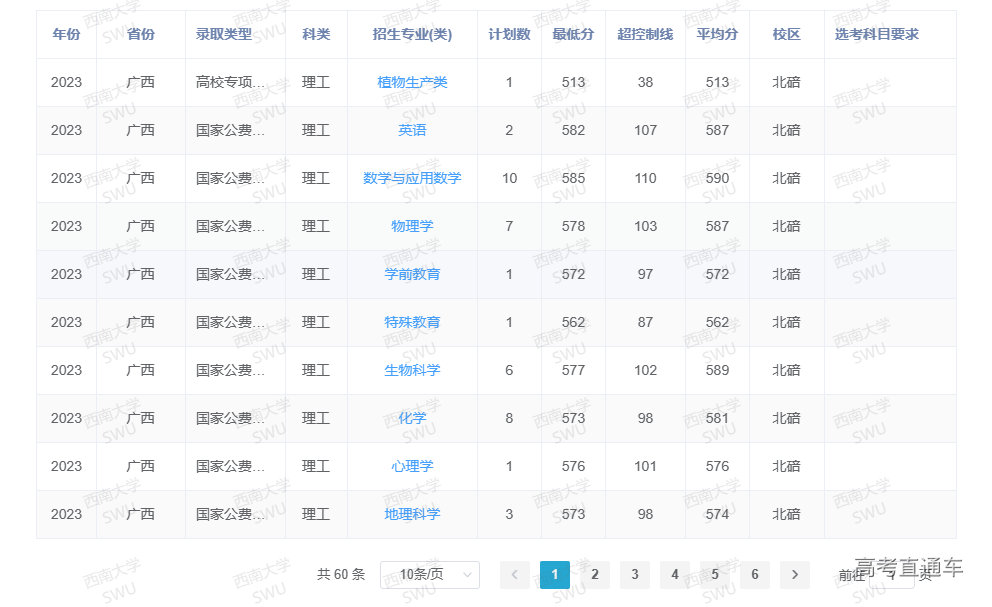
Task: Open the 化学 major link
Action: pyautogui.click(x=412, y=418)
